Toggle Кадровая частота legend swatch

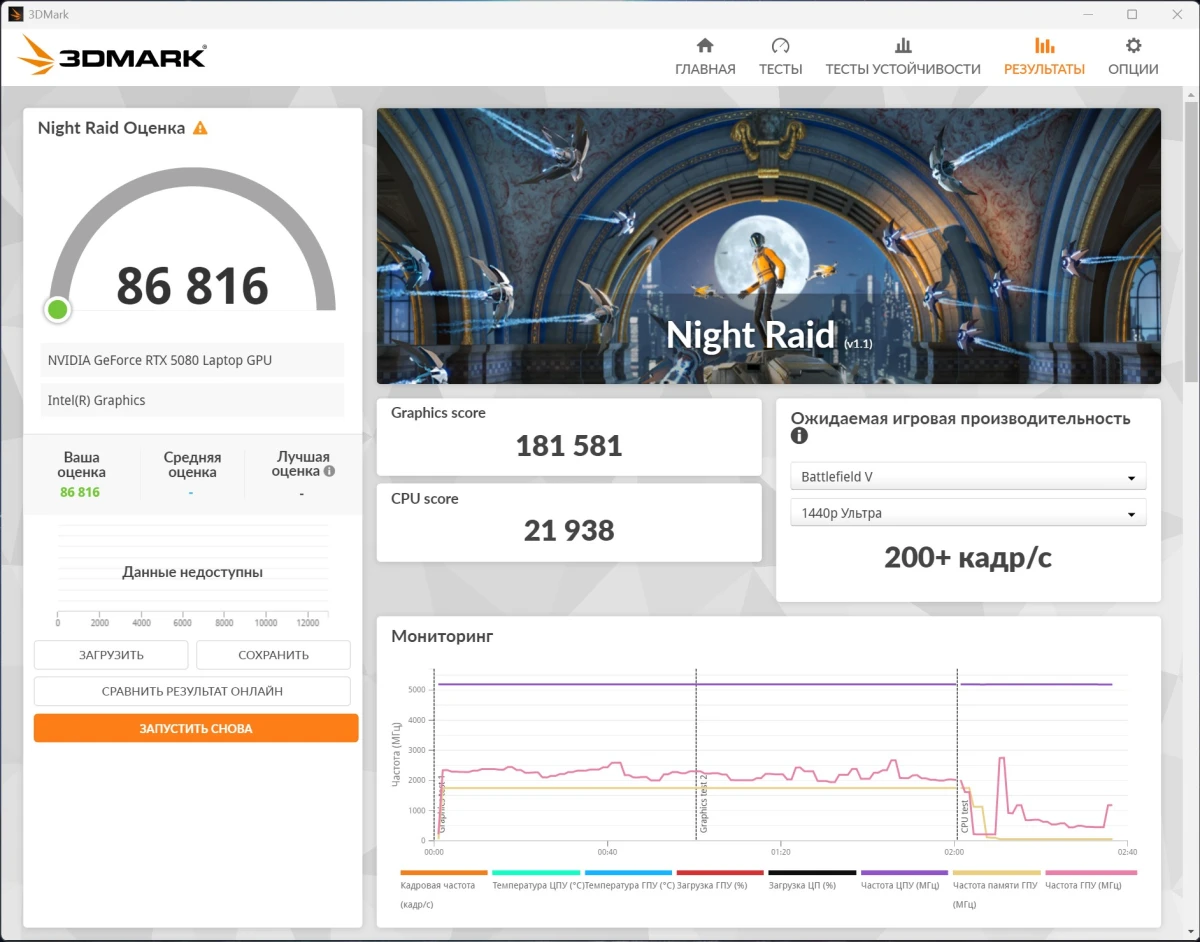[x=444, y=873]
